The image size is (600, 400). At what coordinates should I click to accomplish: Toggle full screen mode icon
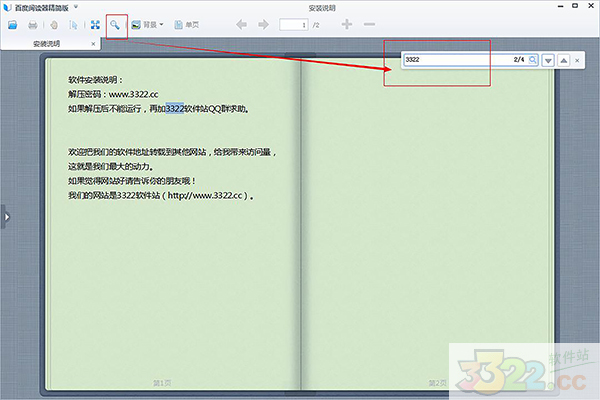tap(95, 25)
